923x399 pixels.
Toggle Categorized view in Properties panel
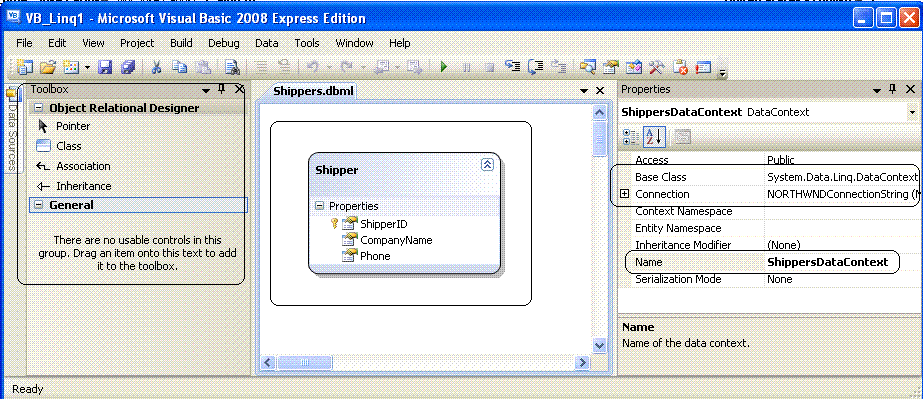(631, 137)
